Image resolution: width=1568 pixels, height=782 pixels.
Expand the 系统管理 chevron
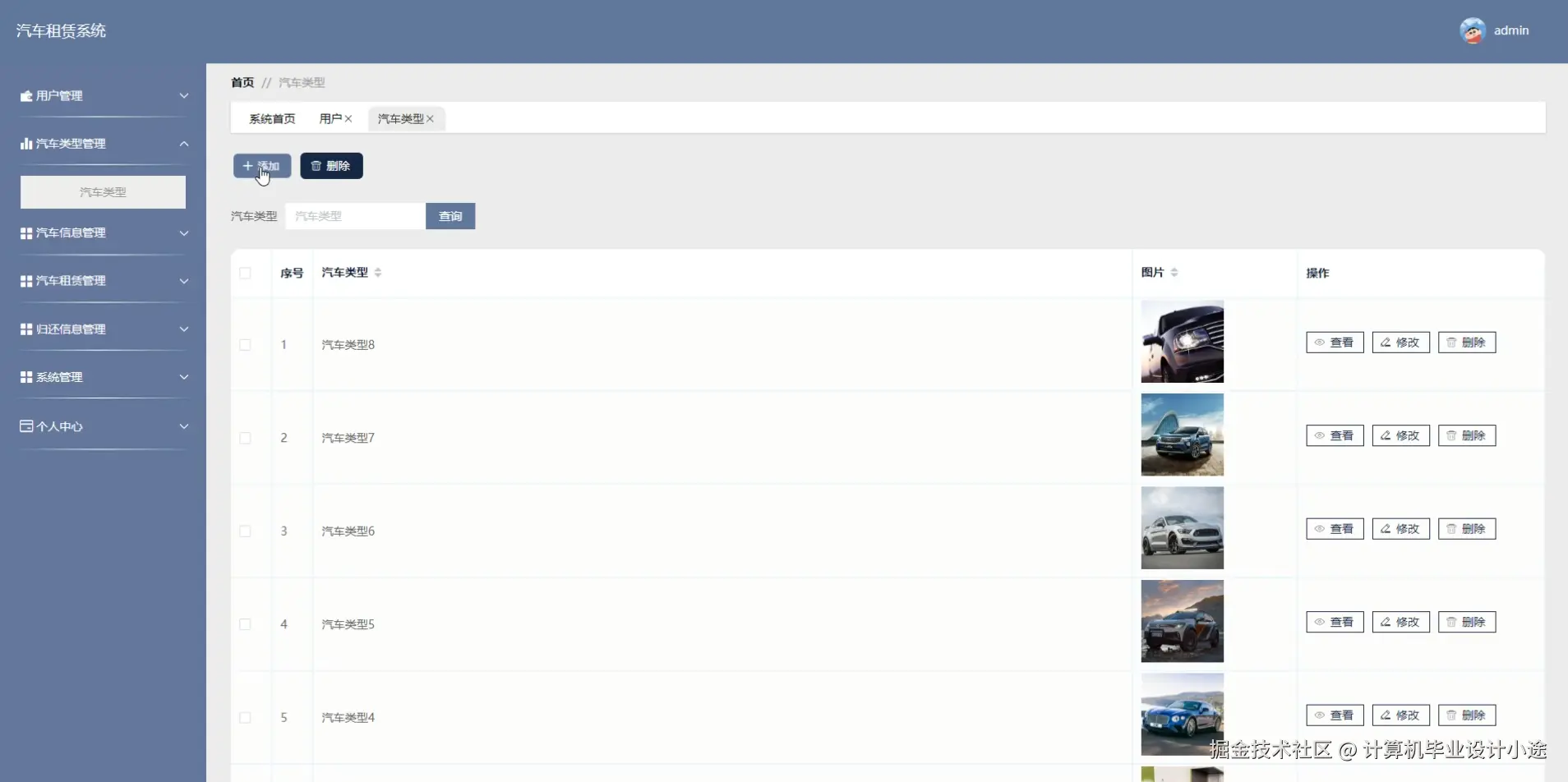[x=184, y=377]
